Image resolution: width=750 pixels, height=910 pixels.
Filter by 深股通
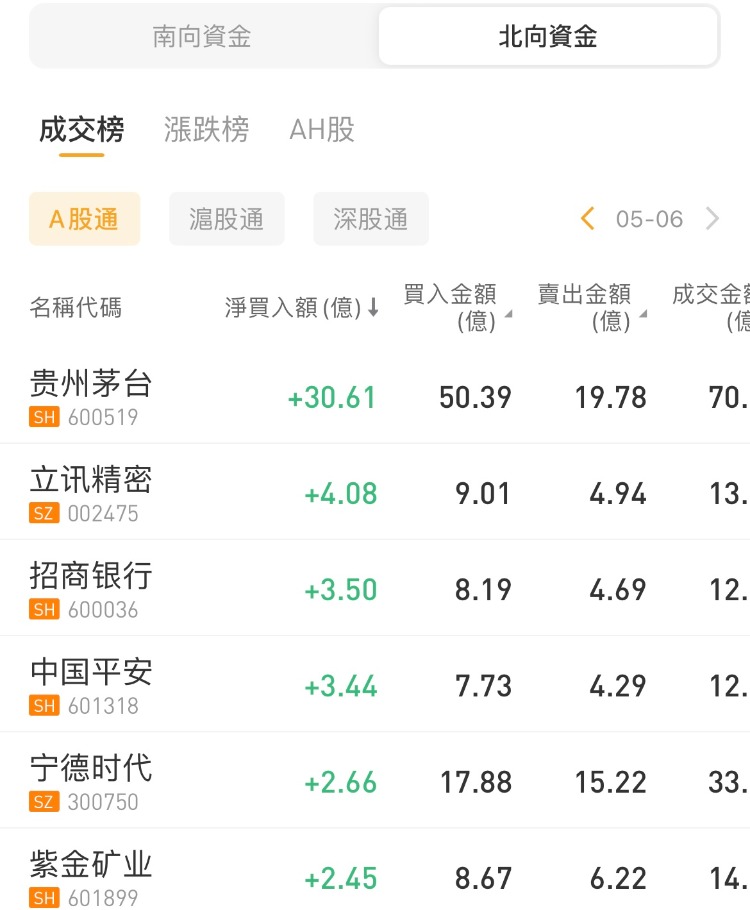click(371, 219)
